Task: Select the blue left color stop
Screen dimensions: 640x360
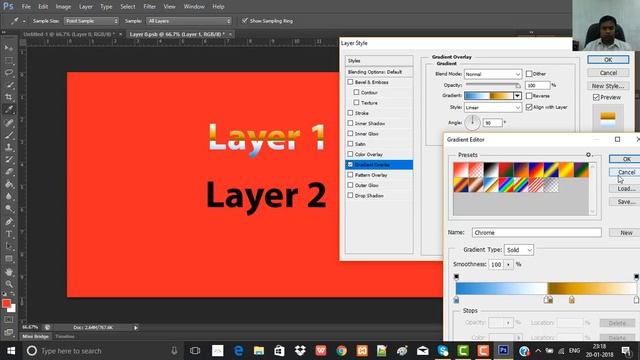Action: pos(456,300)
